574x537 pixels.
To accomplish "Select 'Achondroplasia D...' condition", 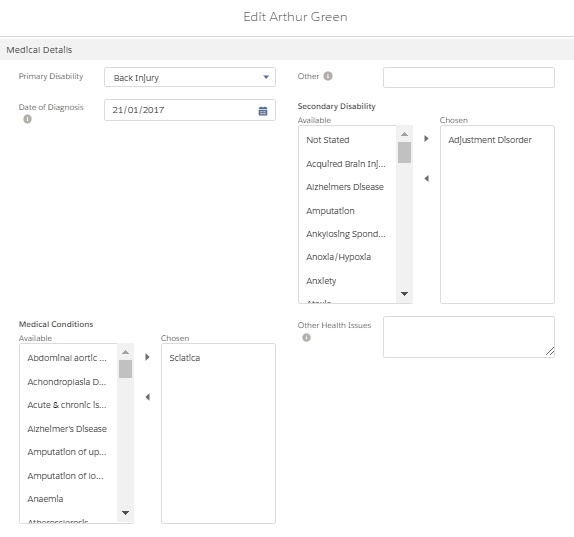I will 68,382.
